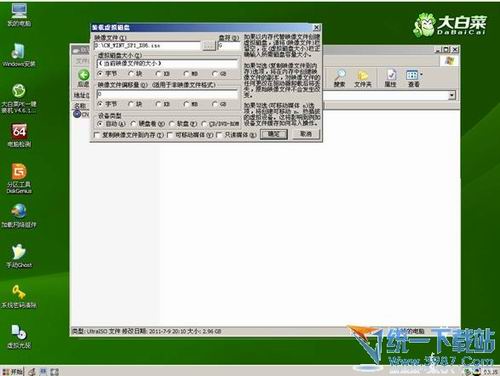The image size is (500, 376).
Task: Open the Explorer address bar dropdown arrow
Action: point(452,95)
